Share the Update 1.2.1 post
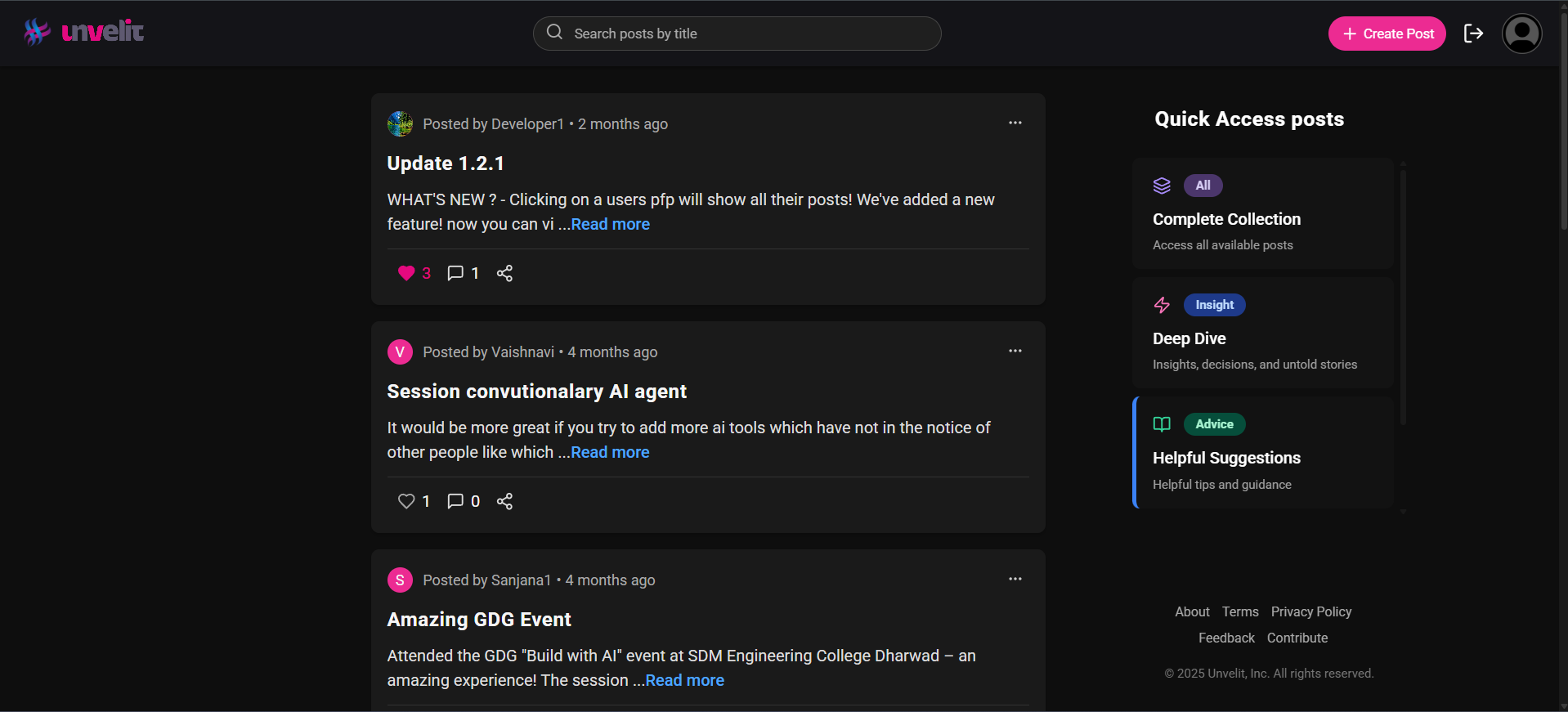This screenshot has width=1568, height=712. pos(504,273)
